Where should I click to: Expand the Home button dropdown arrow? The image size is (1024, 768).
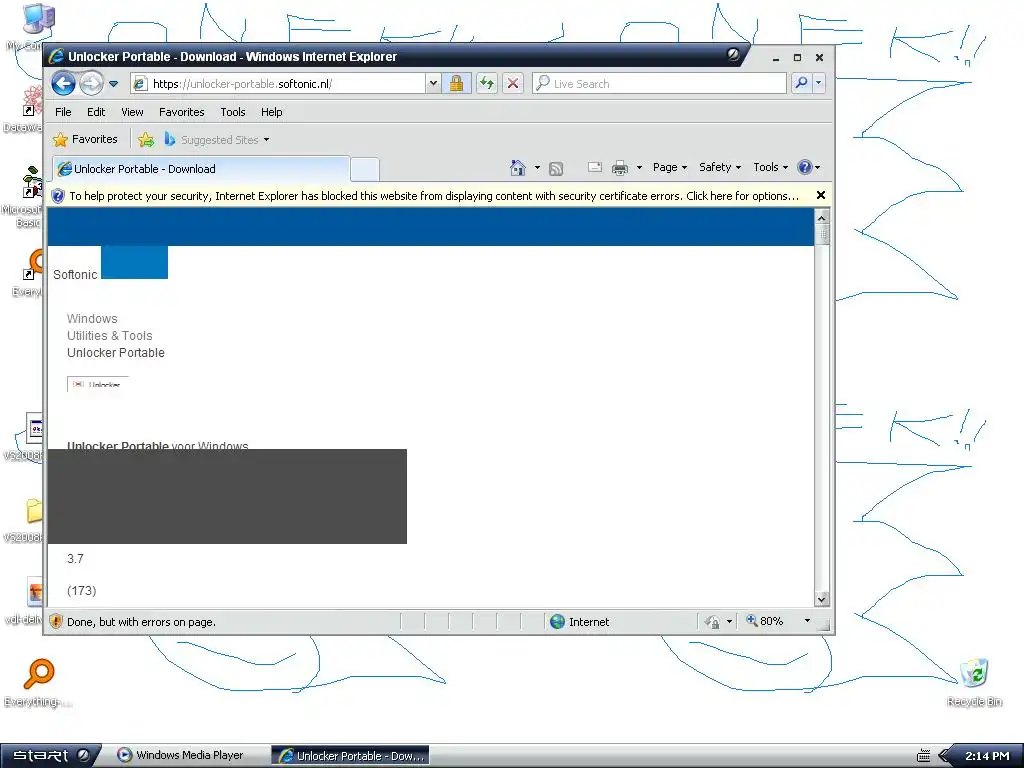click(537, 168)
